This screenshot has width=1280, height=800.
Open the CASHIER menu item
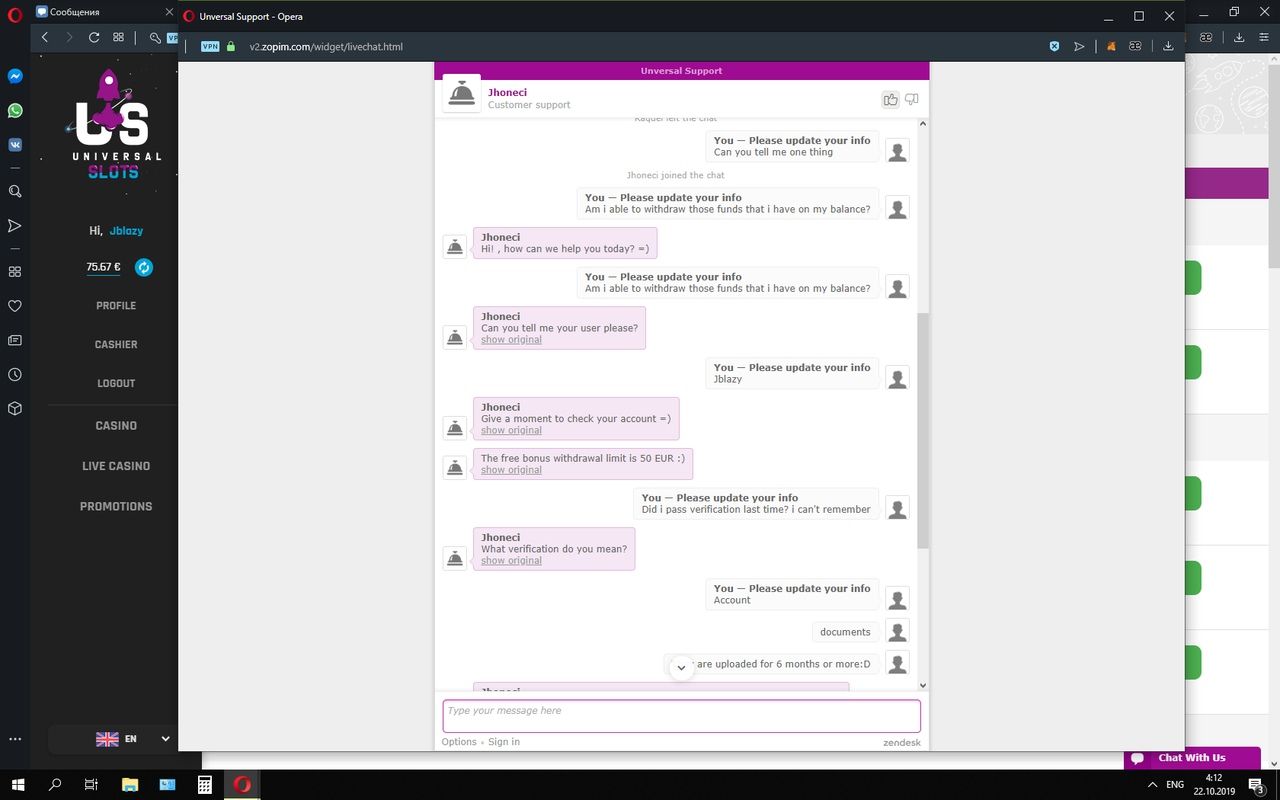[116, 345]
